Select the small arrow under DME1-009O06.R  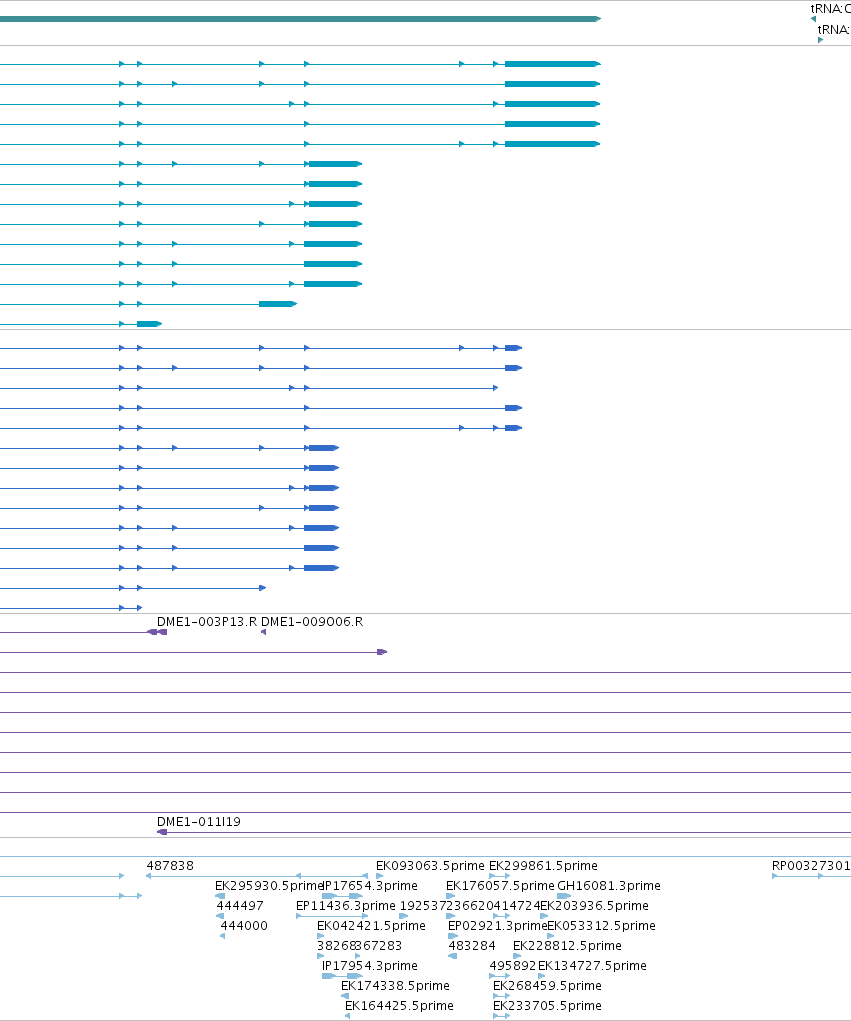coord(263,632)
